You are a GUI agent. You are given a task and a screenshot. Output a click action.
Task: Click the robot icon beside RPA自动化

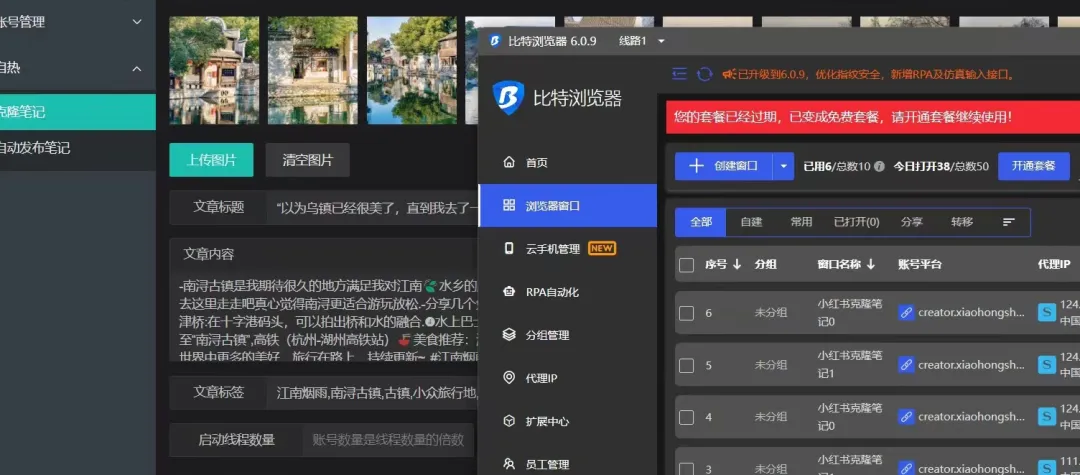coord(509,292)
